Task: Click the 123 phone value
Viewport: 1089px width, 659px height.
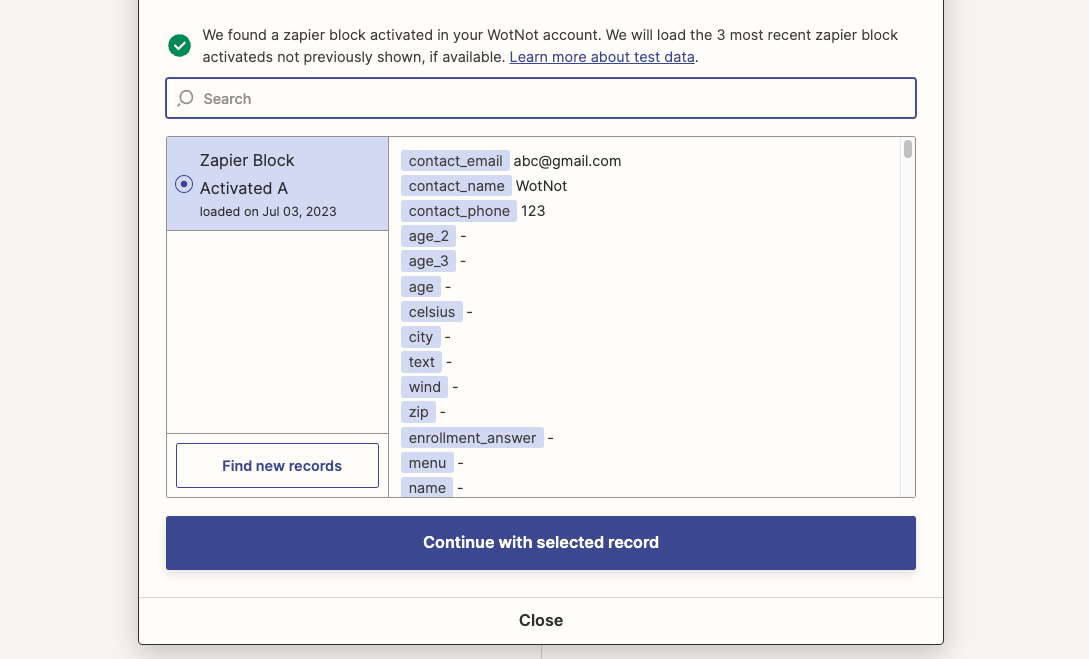Action: coord(533,211)
